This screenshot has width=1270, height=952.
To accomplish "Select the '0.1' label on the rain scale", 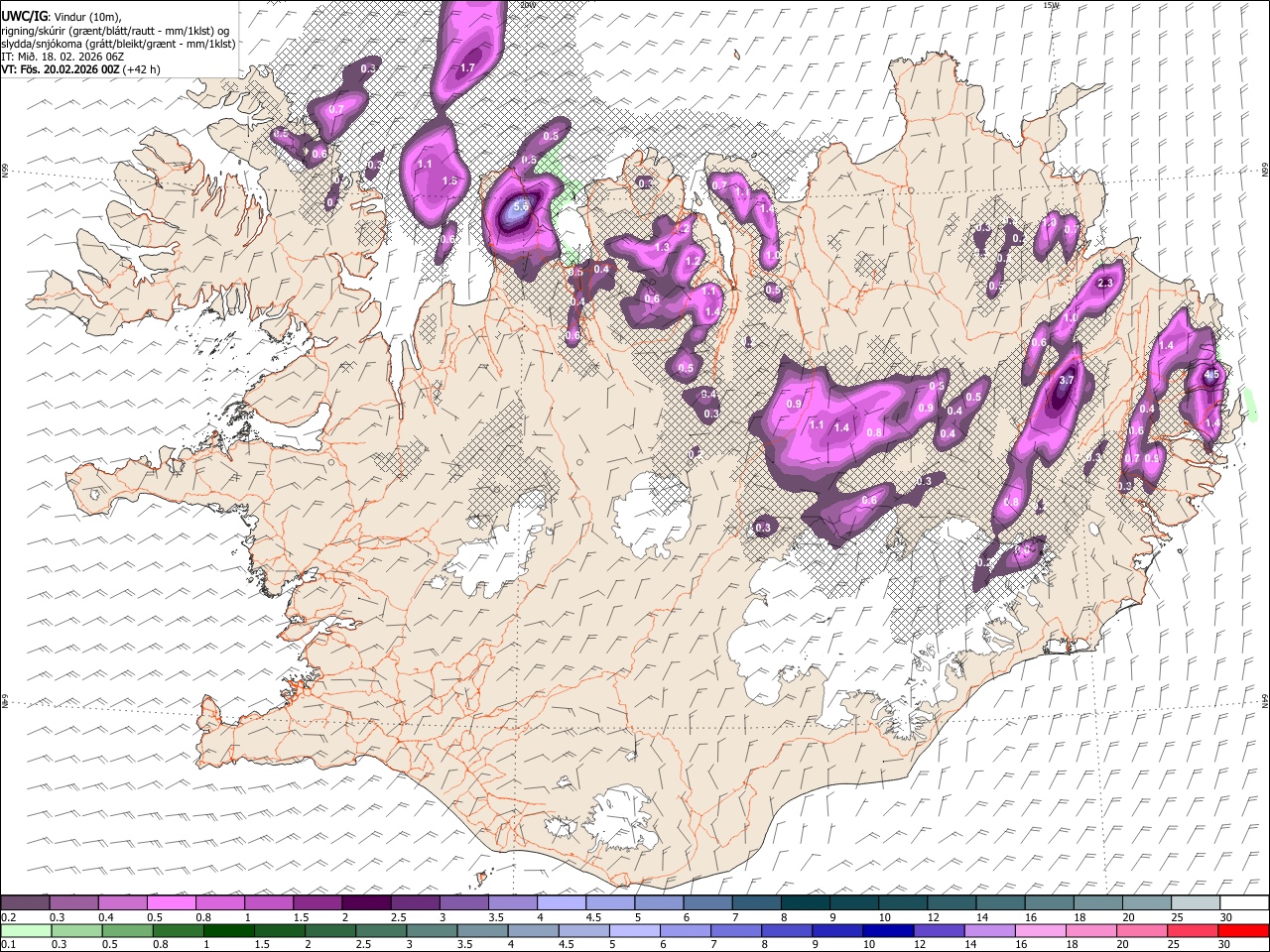I will 7,944.
